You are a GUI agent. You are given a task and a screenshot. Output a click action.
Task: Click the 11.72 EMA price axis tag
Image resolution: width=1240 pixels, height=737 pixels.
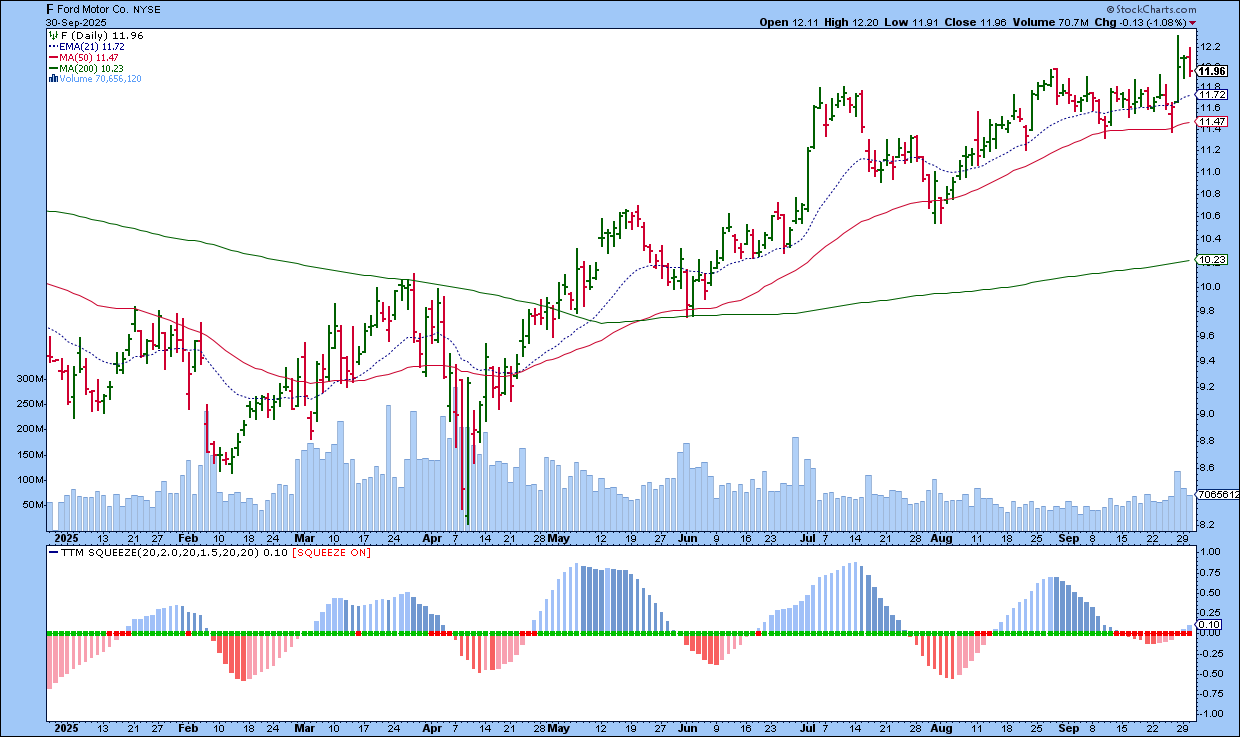(1212, 95)
